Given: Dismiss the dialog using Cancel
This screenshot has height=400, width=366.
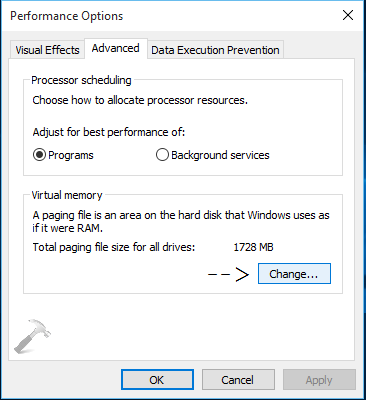Looking at the screenshot, I should (x=238, y=380).
